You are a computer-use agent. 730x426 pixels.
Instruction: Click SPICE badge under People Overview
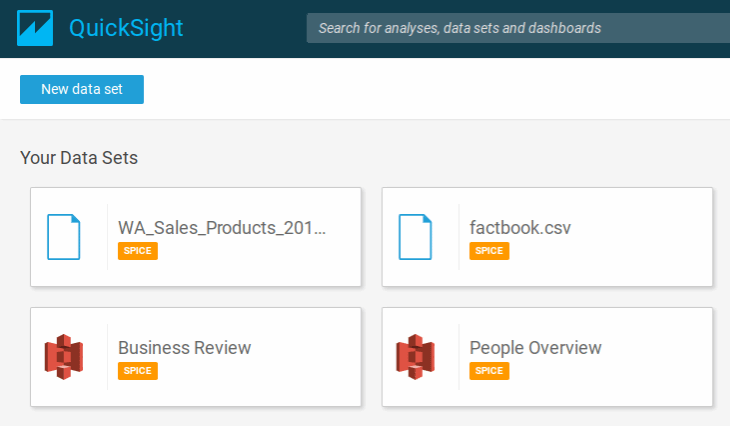click(489, 371)
